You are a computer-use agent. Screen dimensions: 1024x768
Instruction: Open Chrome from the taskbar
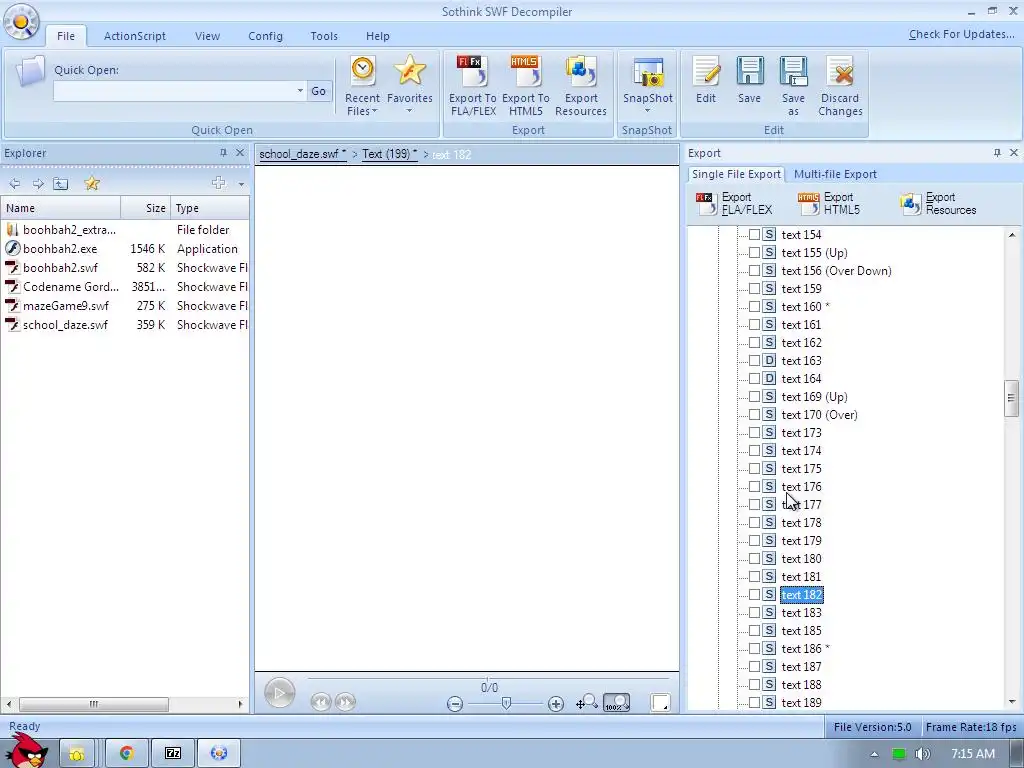click(127, 753)
